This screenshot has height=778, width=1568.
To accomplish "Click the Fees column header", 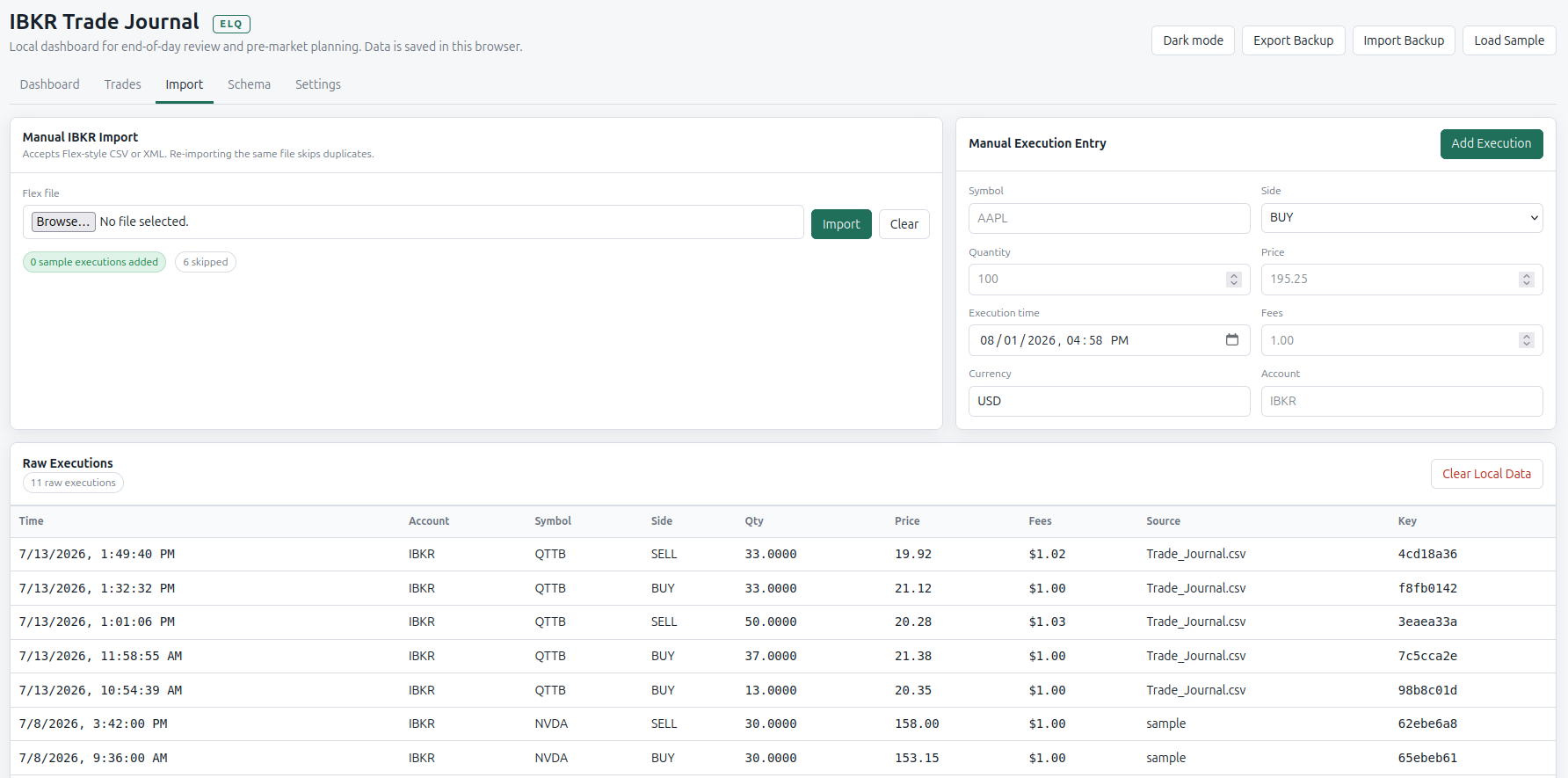I will [x=1040, y=521].
